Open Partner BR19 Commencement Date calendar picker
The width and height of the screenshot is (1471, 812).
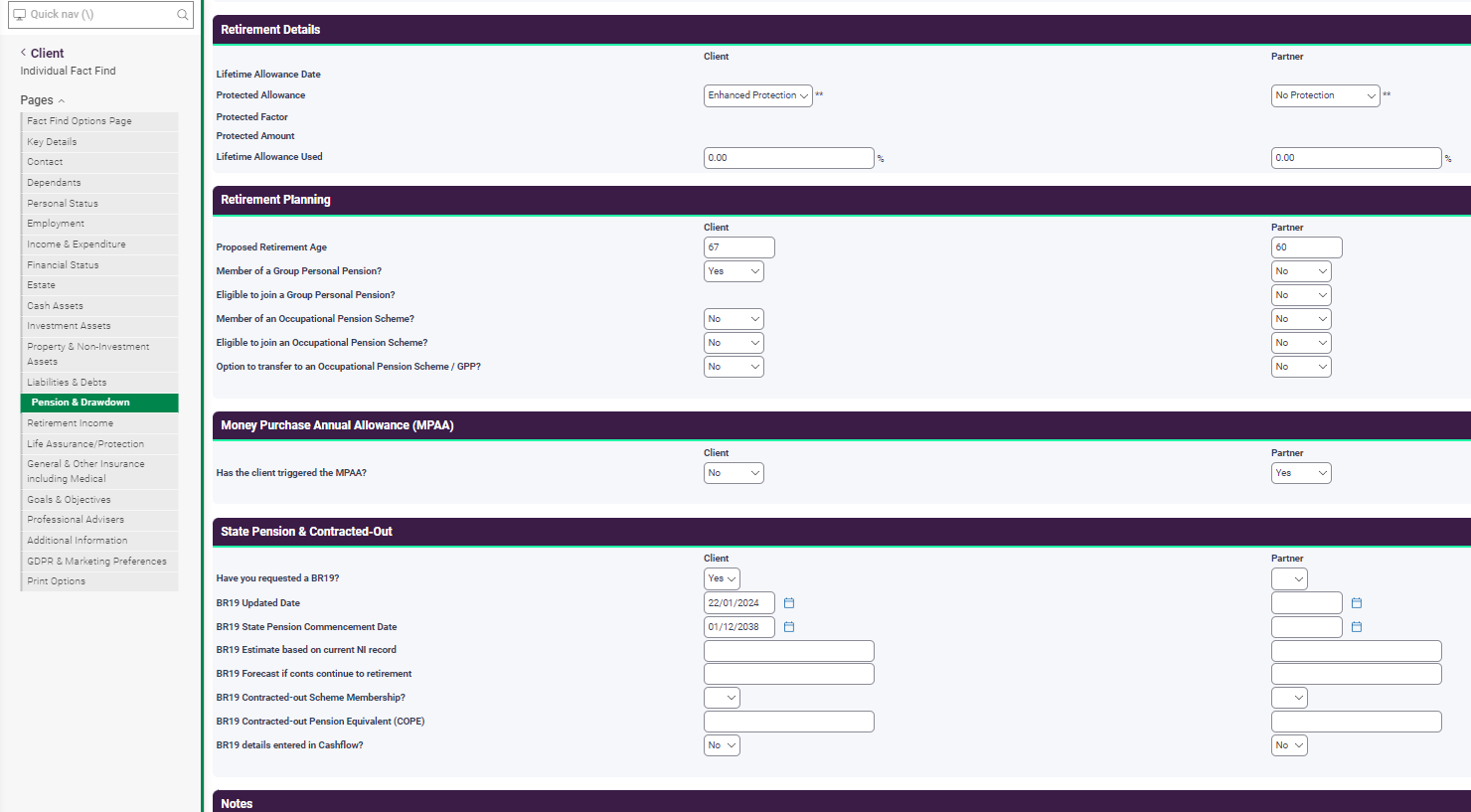1356,626
